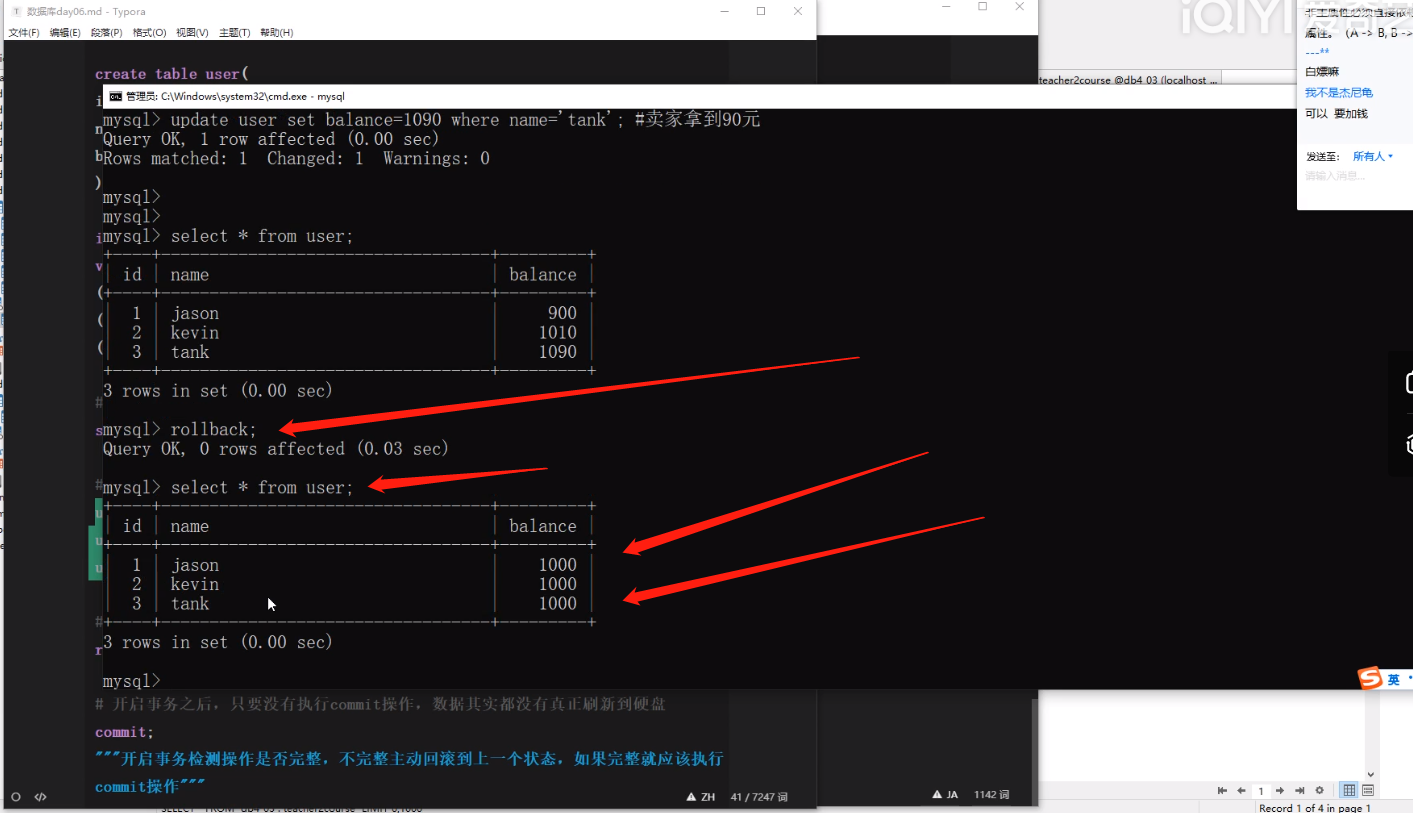
Task: Click the 'commit;' line in Typora
Action: (124, 732)
